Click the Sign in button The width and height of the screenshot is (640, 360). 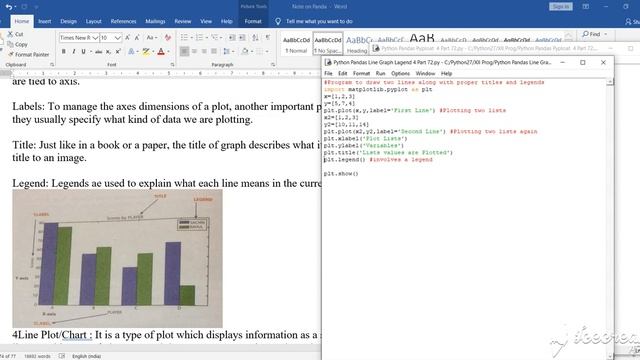tap(561, 7)
